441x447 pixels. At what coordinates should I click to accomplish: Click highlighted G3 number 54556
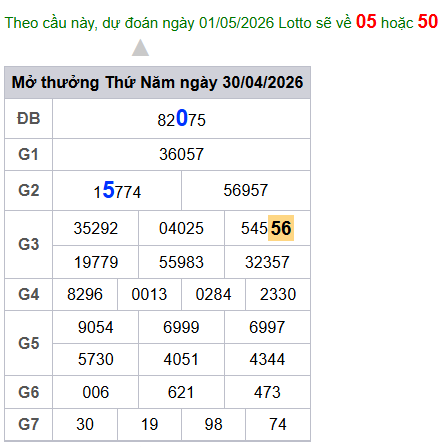coord(267,228)
